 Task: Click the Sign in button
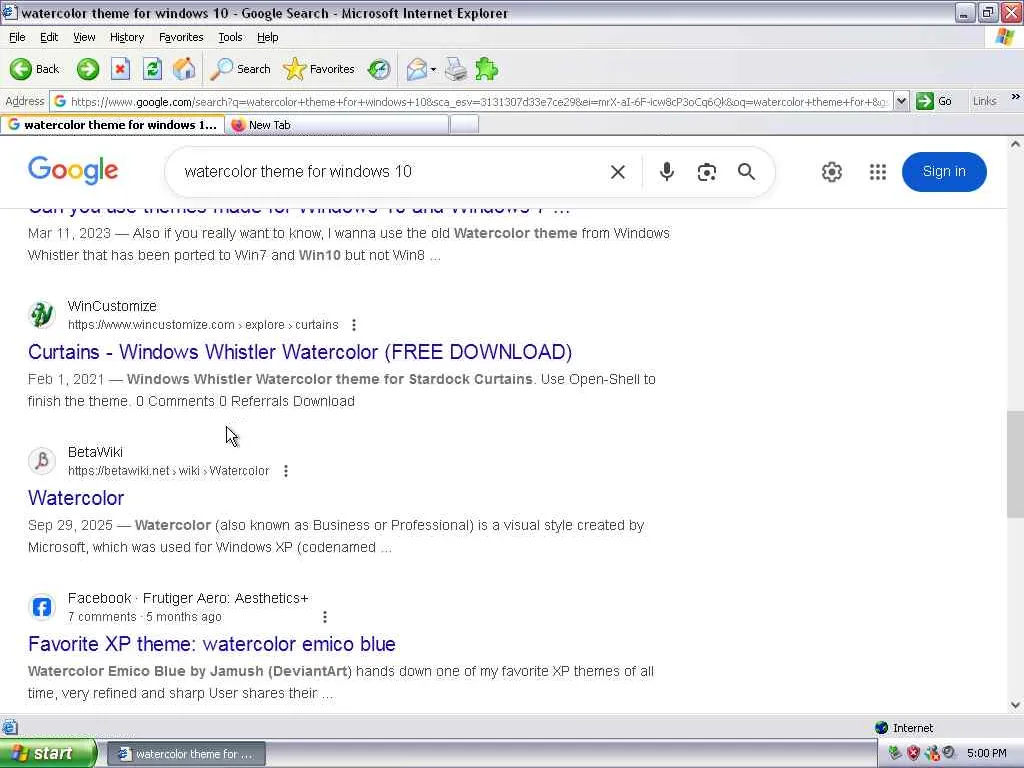pos(944,172)
